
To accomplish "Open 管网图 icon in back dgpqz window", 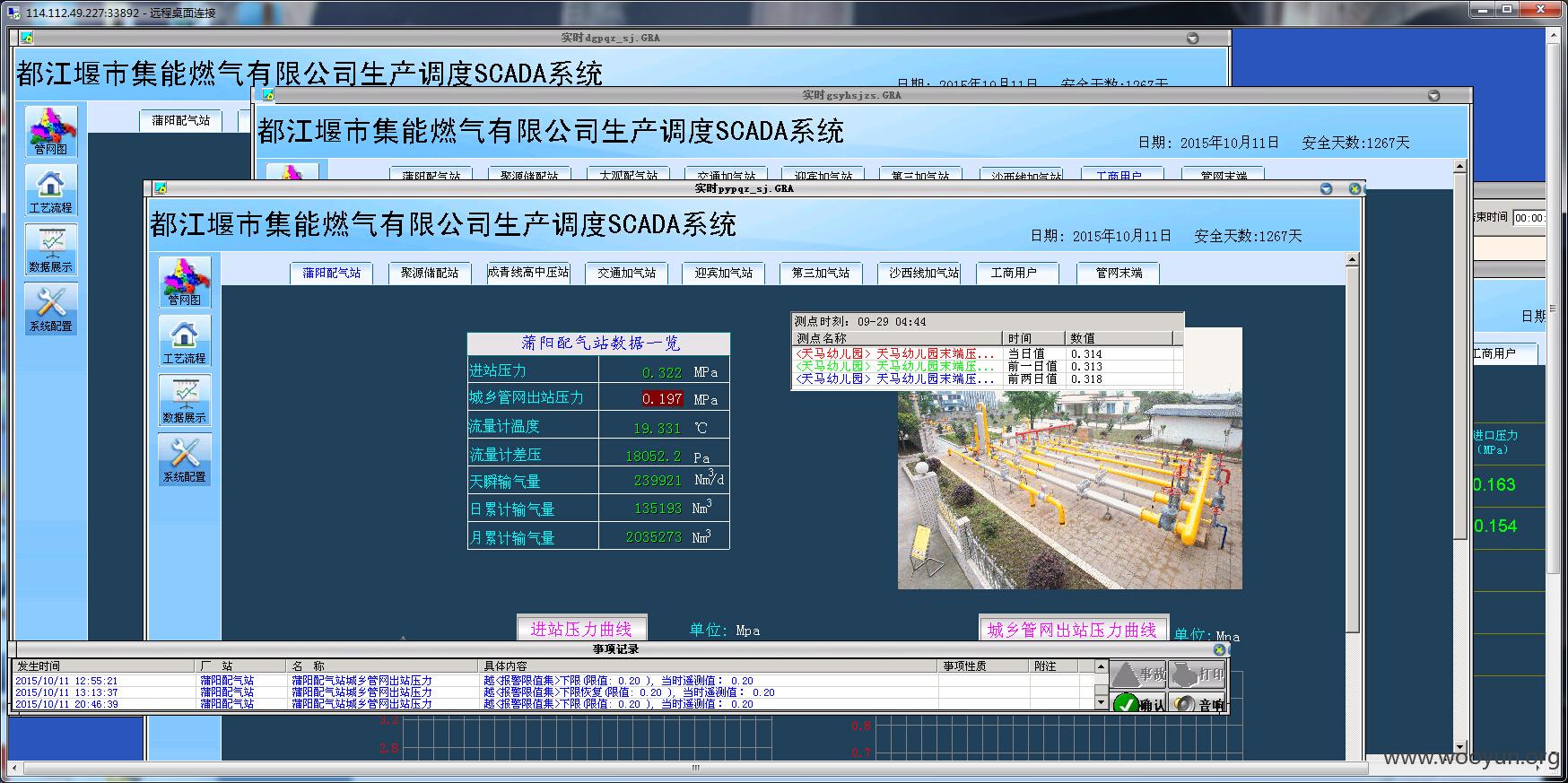I will point(51,130).
